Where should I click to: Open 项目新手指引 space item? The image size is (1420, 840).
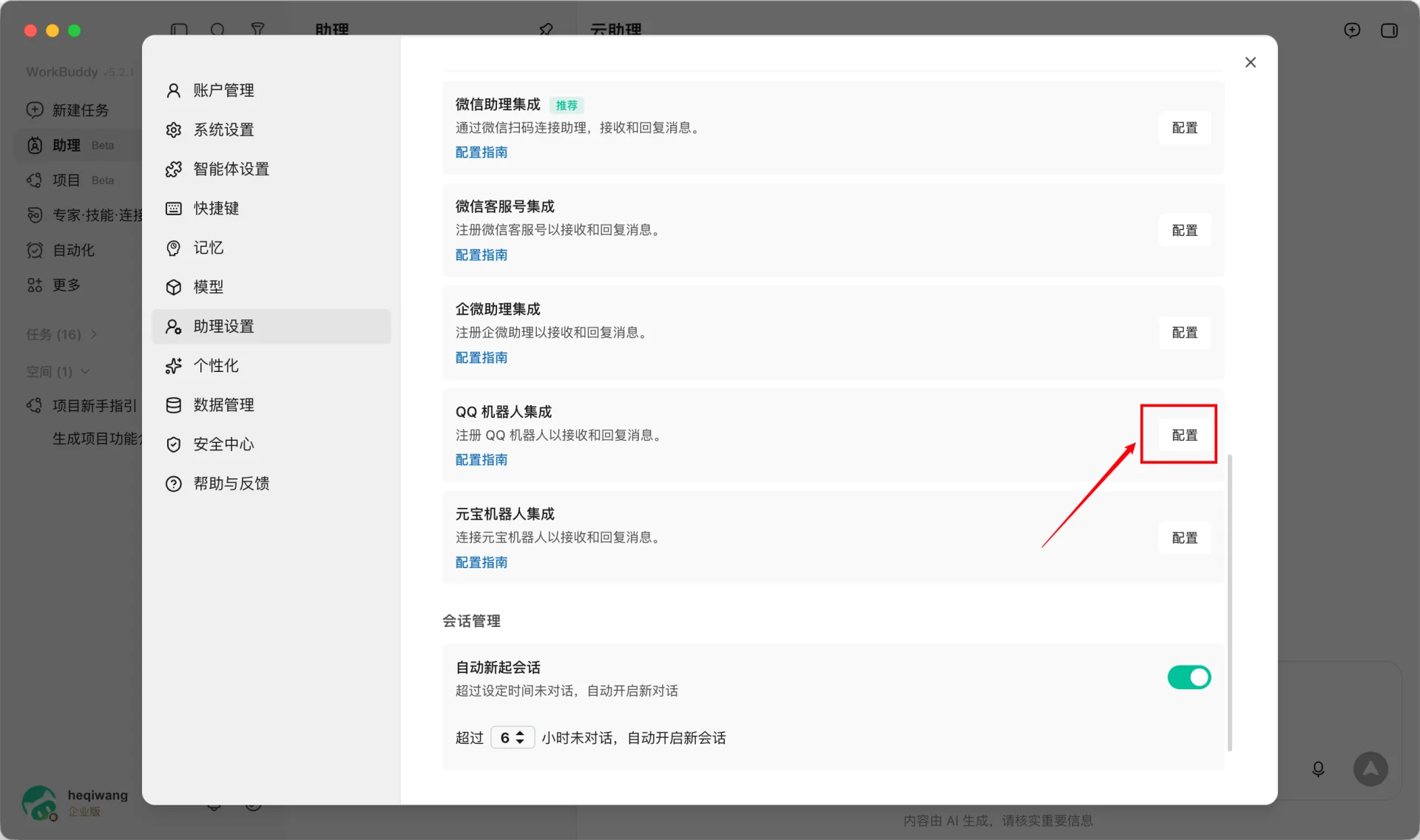(83, 405)
